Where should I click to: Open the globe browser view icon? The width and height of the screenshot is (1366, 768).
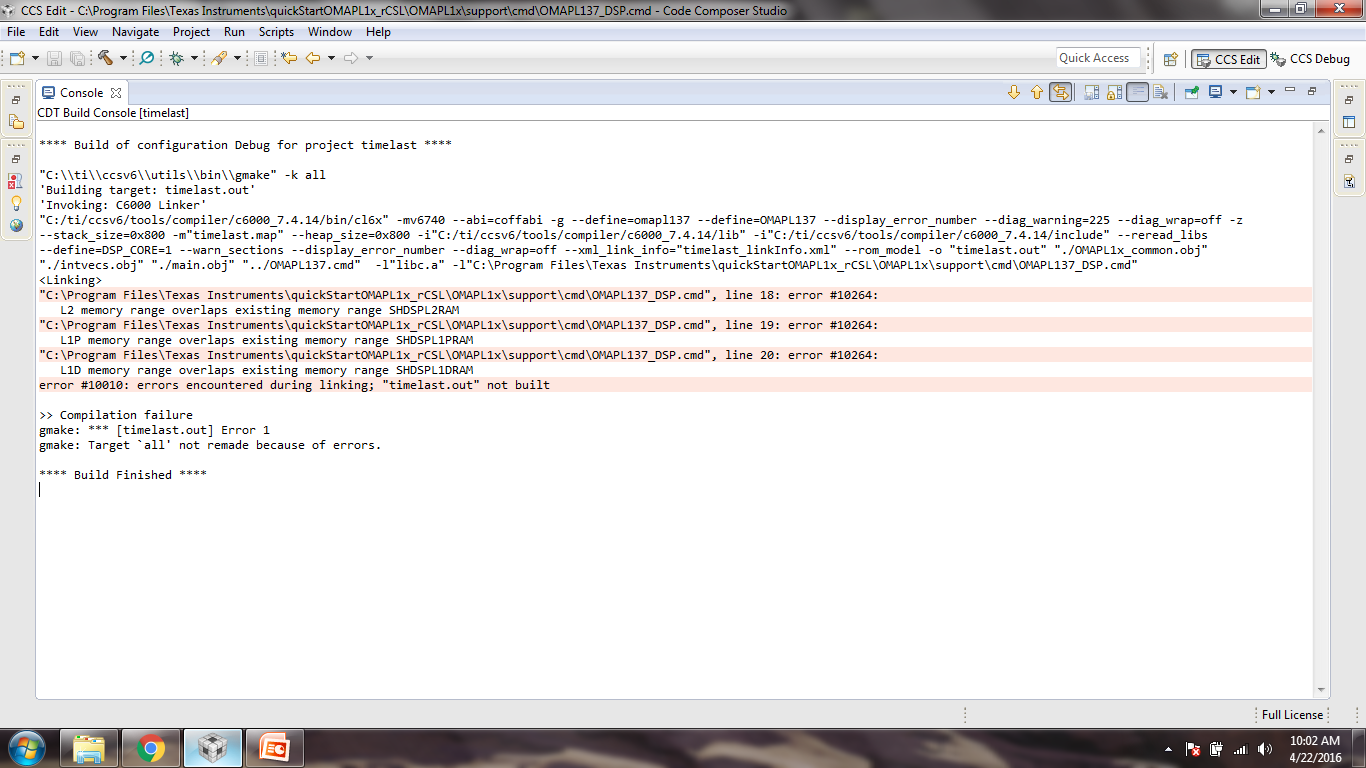pos(16,225)
